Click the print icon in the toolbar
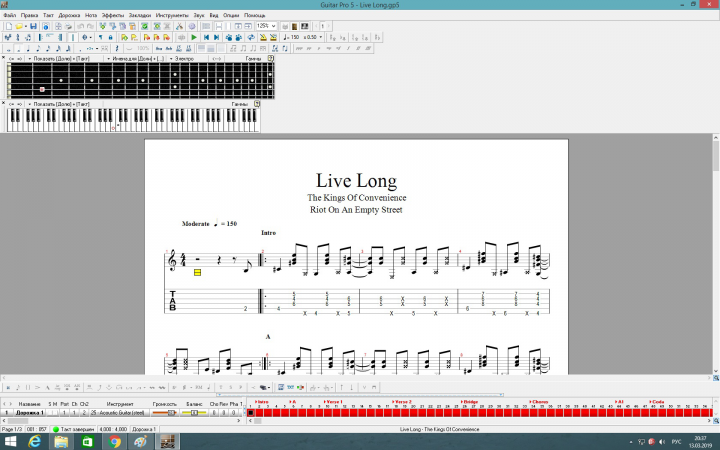 (68, 26)
